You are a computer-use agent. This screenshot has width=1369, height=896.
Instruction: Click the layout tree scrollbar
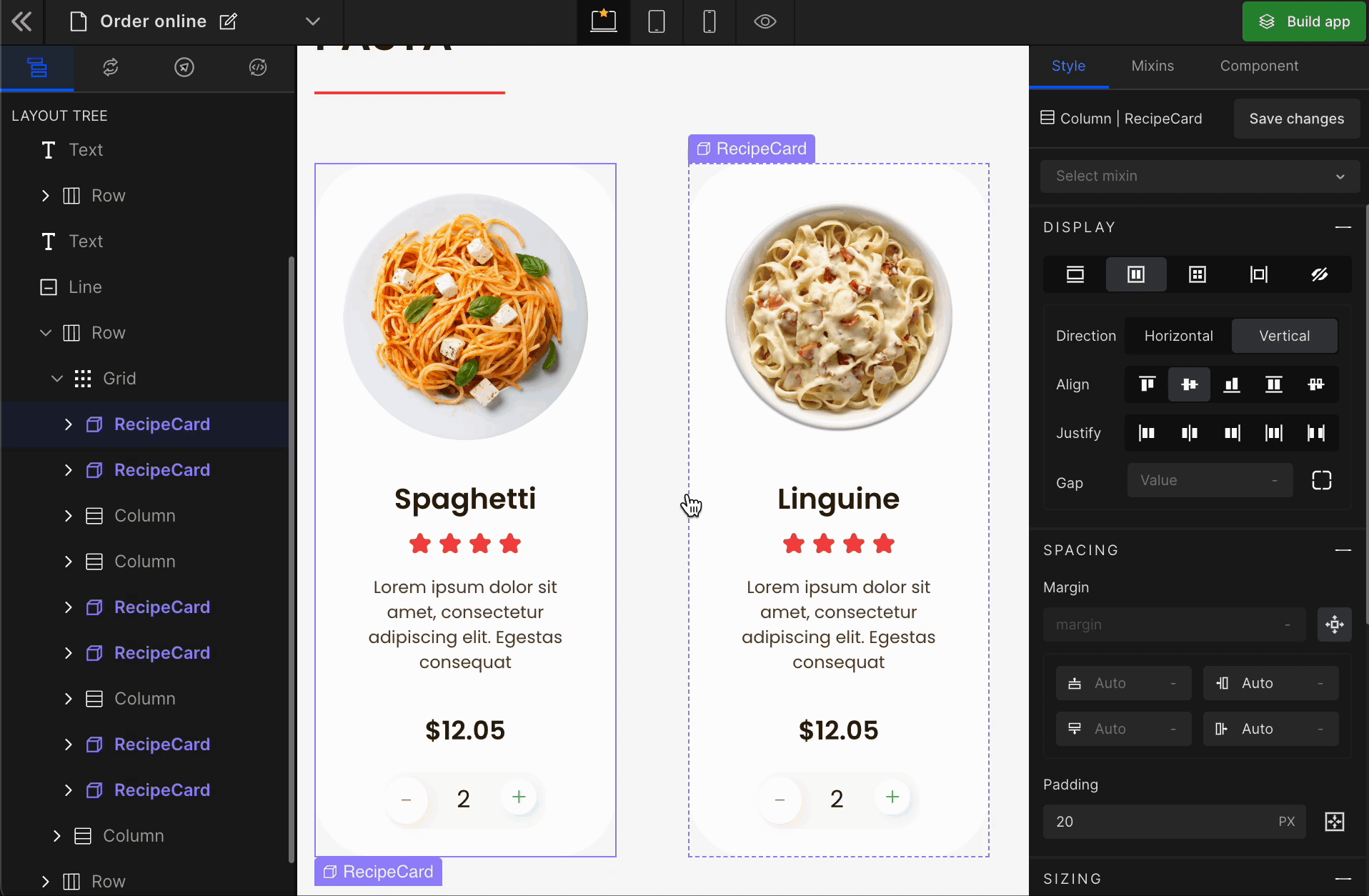coord(291,559)
